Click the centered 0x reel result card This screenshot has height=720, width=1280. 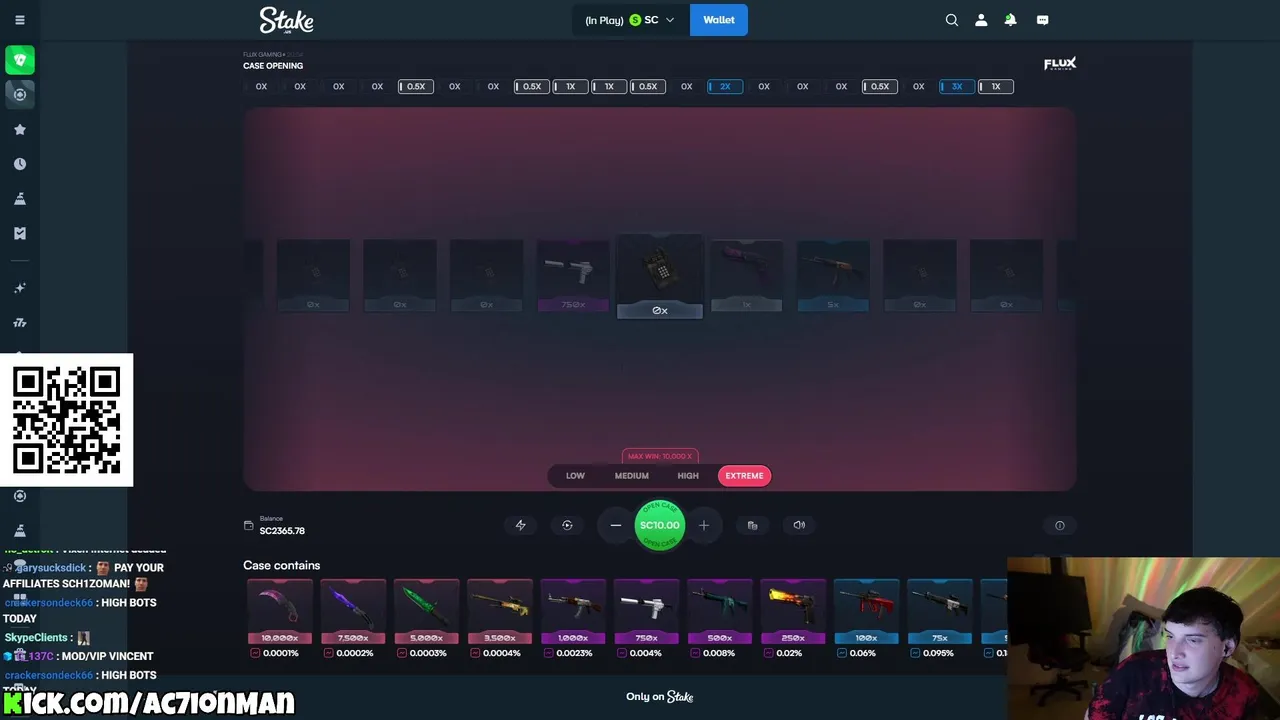(x=660, y=277)
